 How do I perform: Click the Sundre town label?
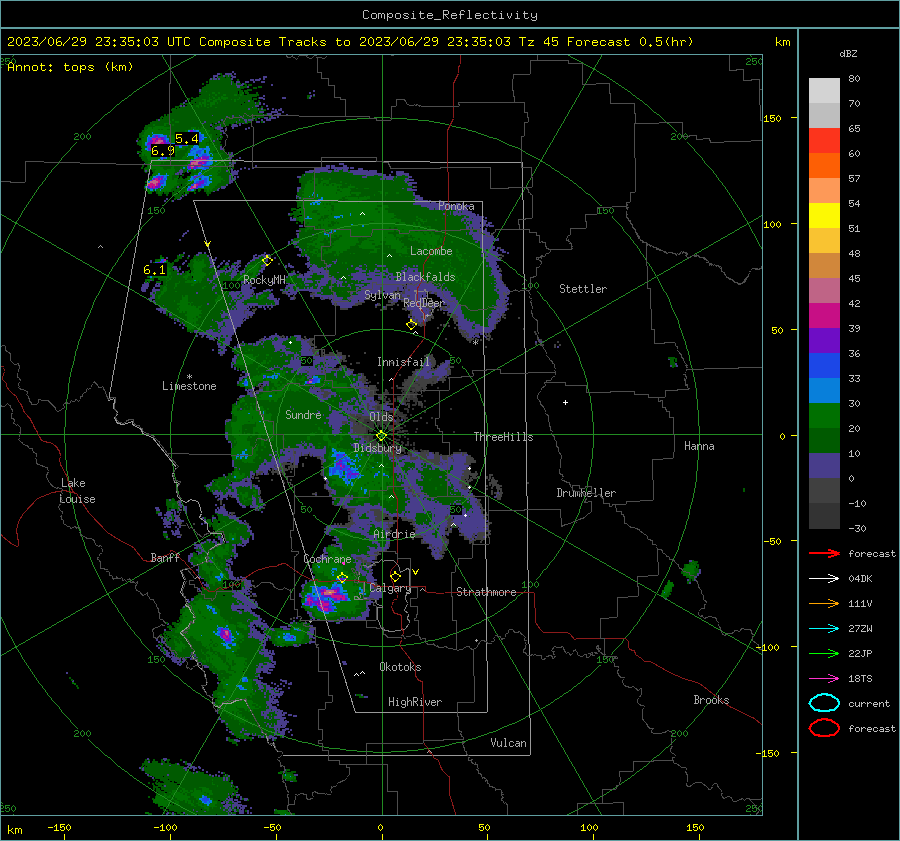[303, 414]
